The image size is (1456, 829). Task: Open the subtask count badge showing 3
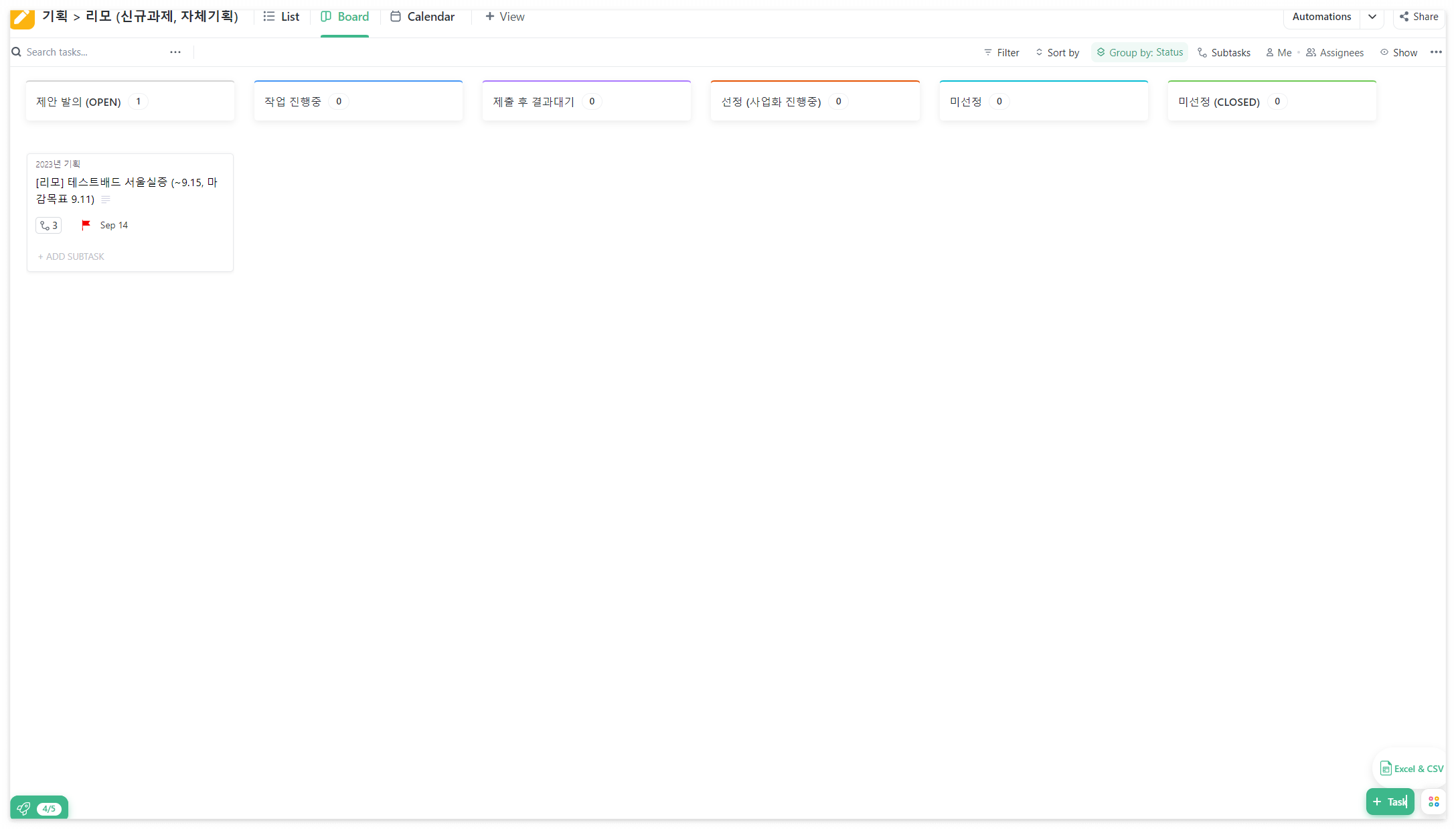point(48,226)
